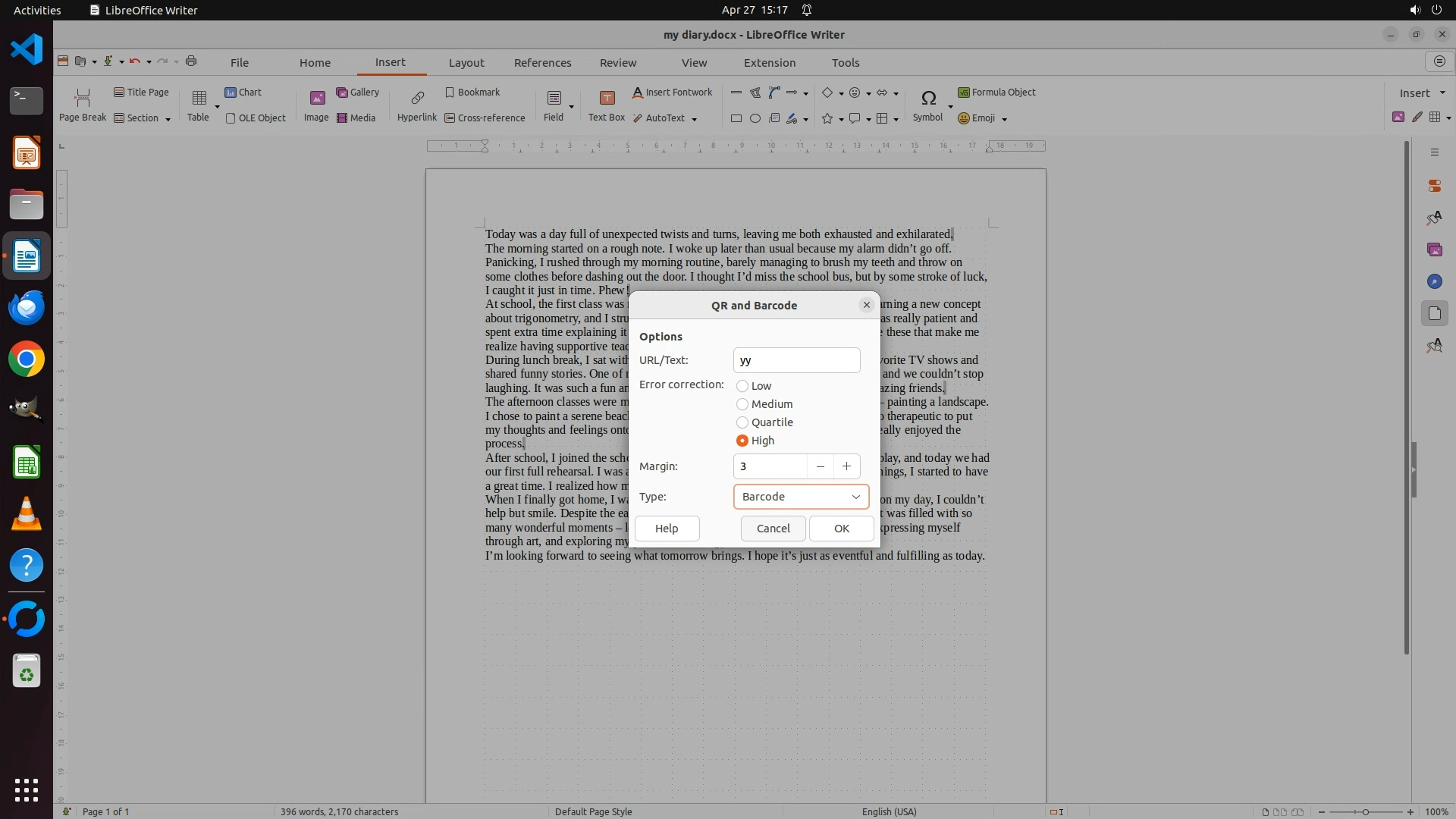Screen dimensions: 1456x819
Task: Insert a Formula Object
Action: coord(996,92)
